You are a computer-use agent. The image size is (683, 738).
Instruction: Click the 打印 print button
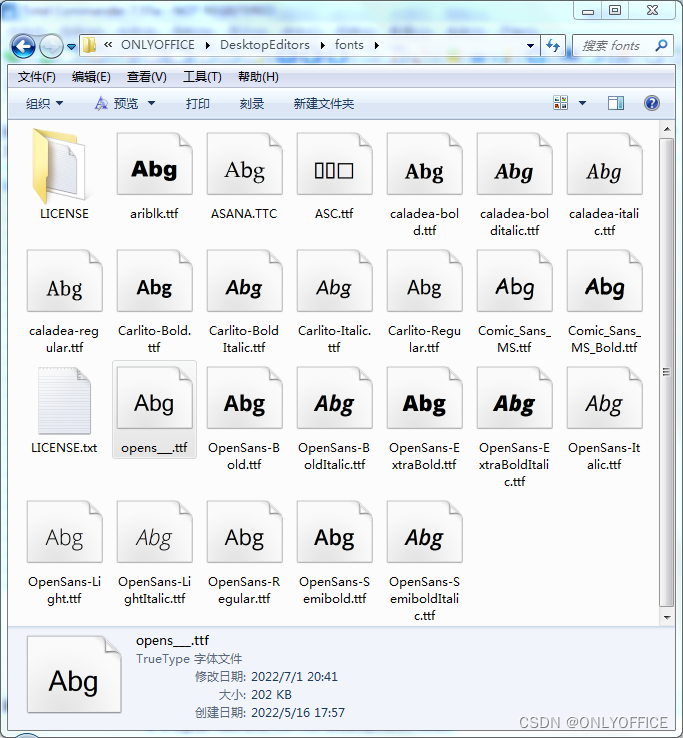click(198, 103)
